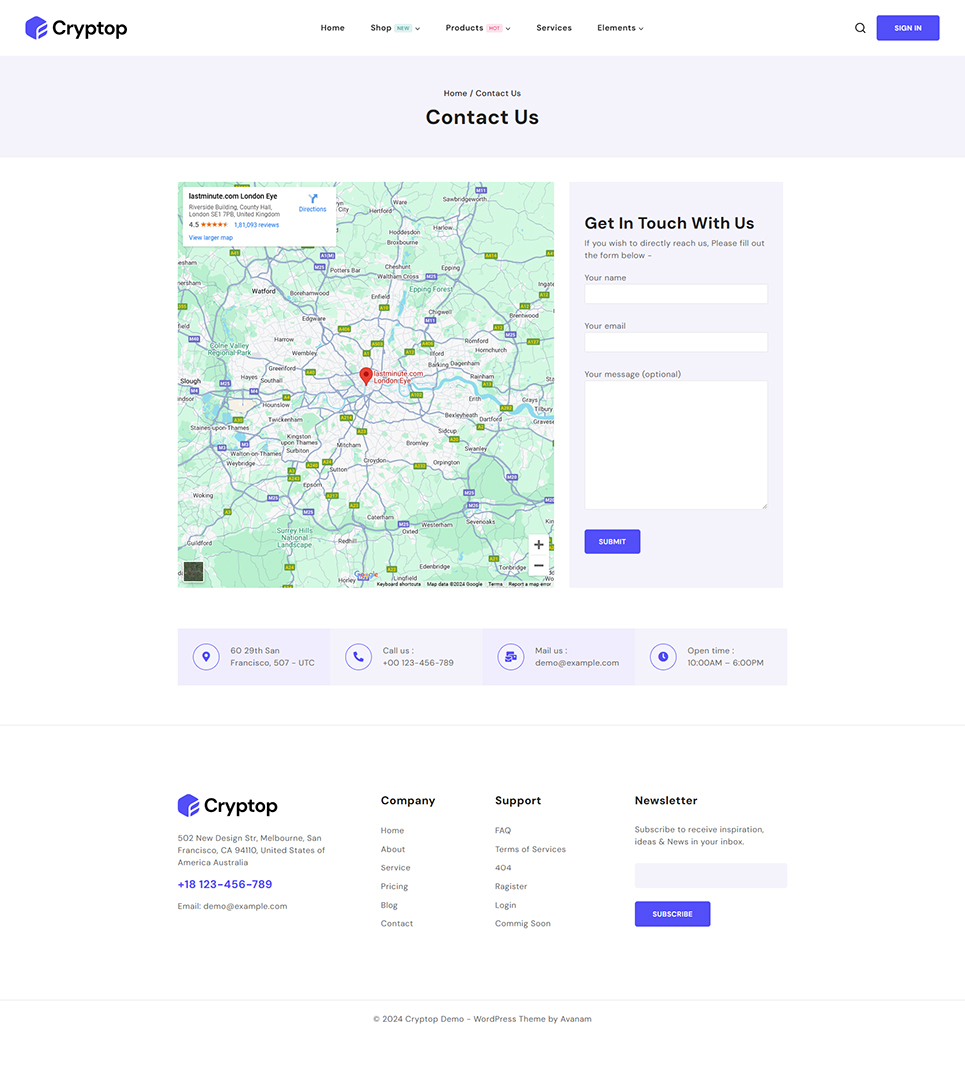Click the Sign In button

907,28
